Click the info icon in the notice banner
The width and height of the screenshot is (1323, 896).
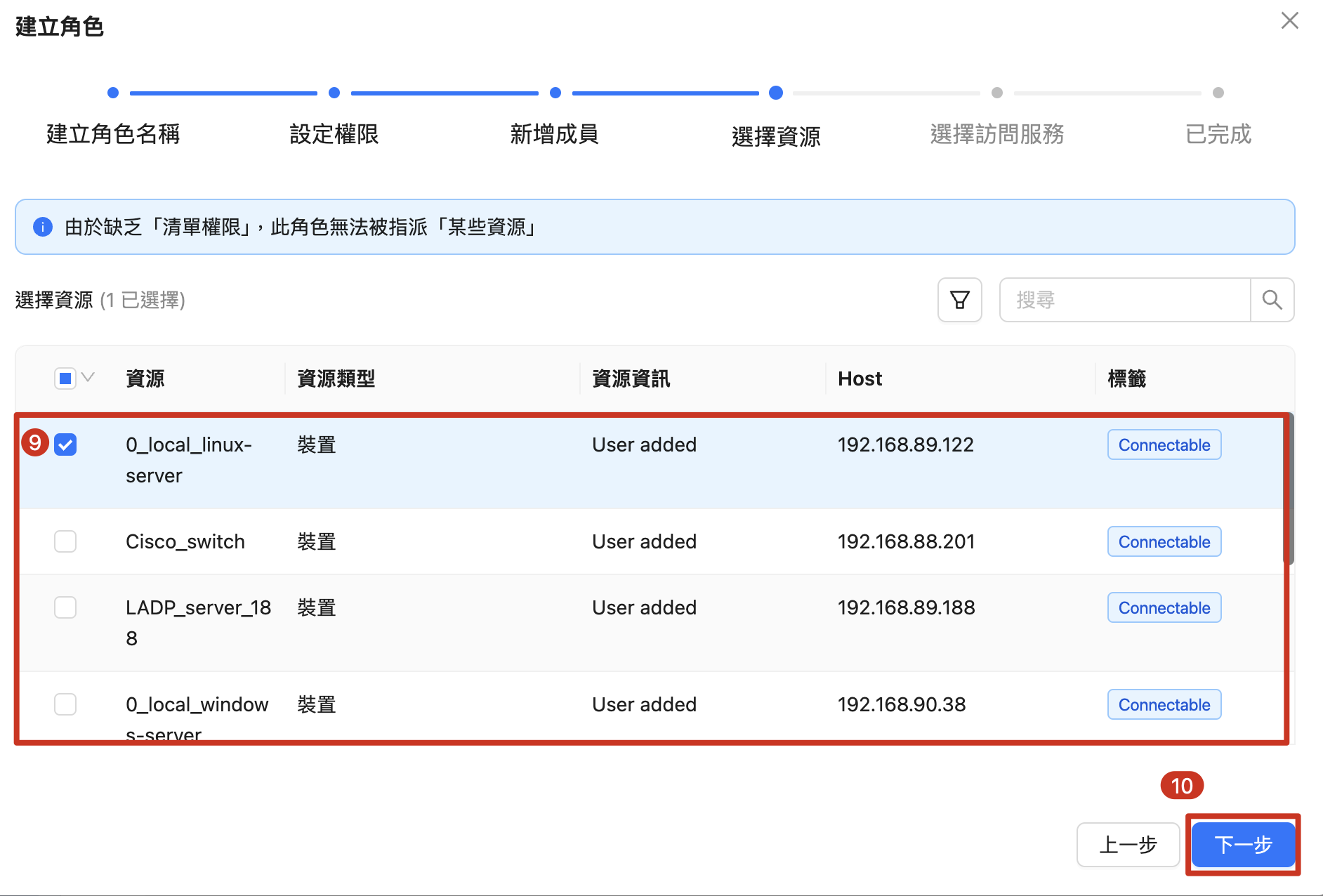43,227
